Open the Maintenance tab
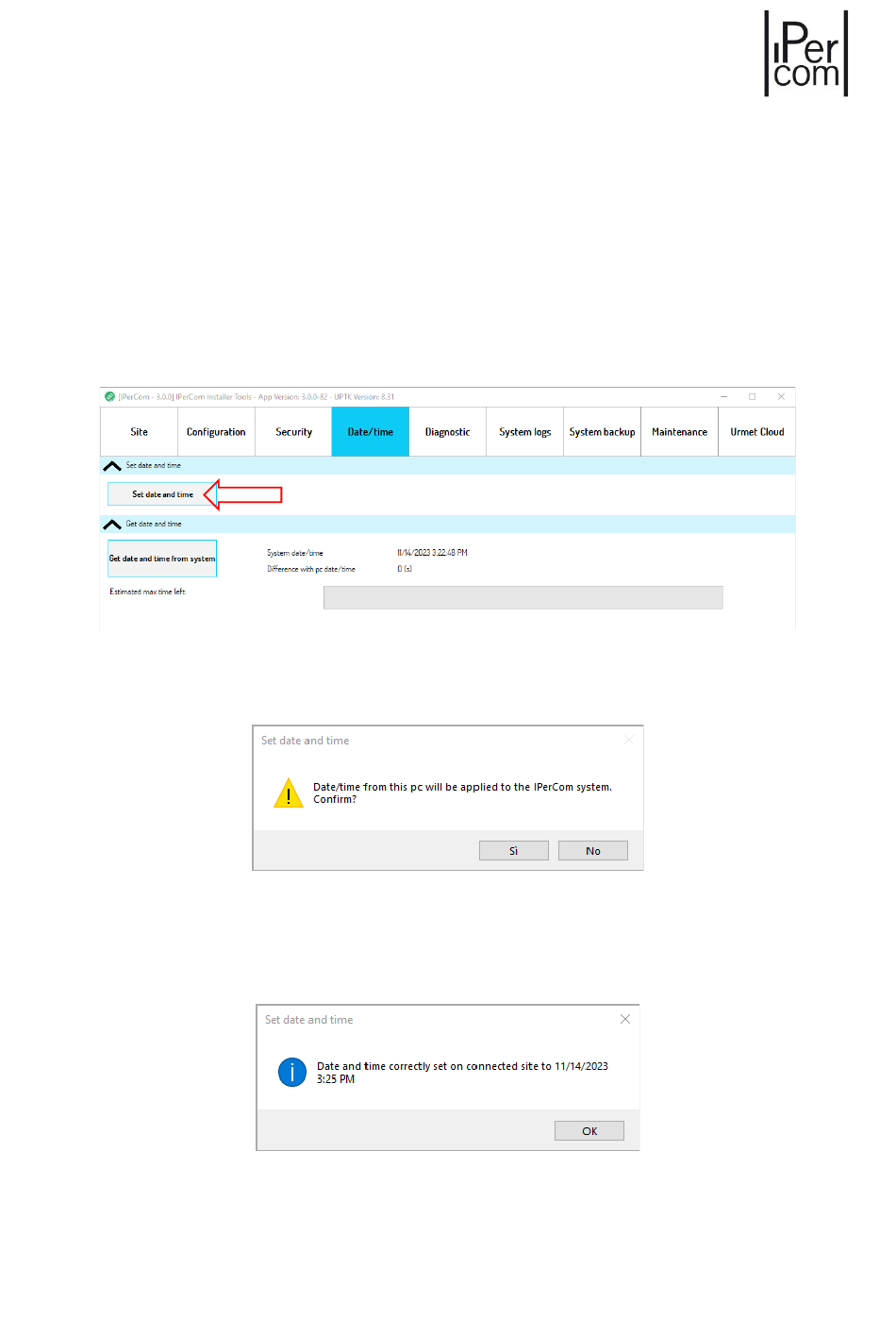 coord(679,432)
